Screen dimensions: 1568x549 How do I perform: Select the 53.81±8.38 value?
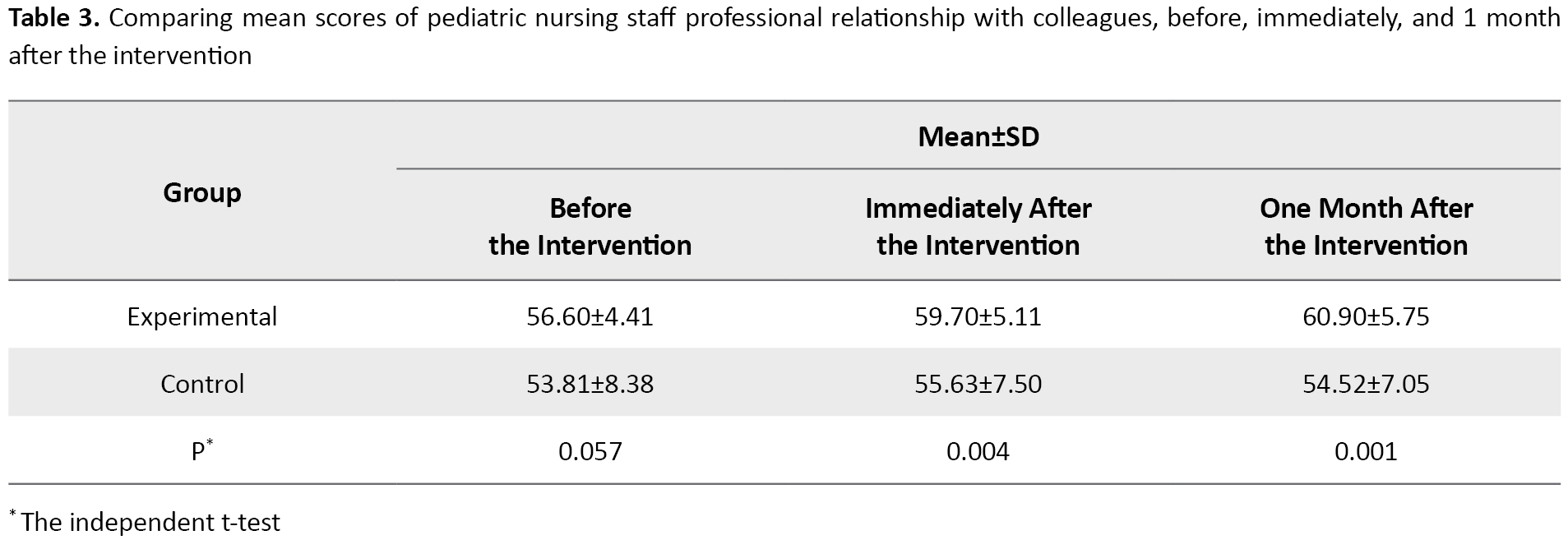tap(590, 384)
